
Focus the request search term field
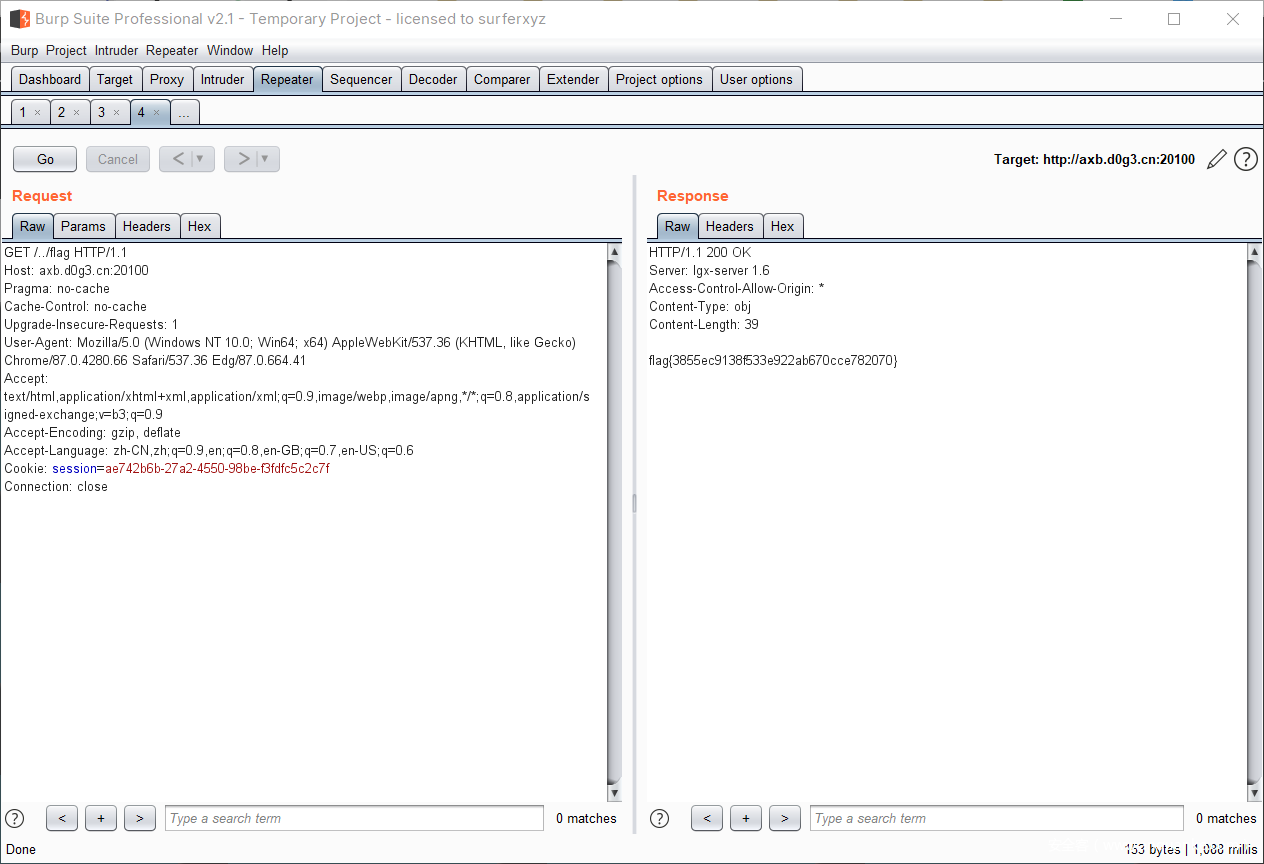pyautogui.click(x=355, y=818)
